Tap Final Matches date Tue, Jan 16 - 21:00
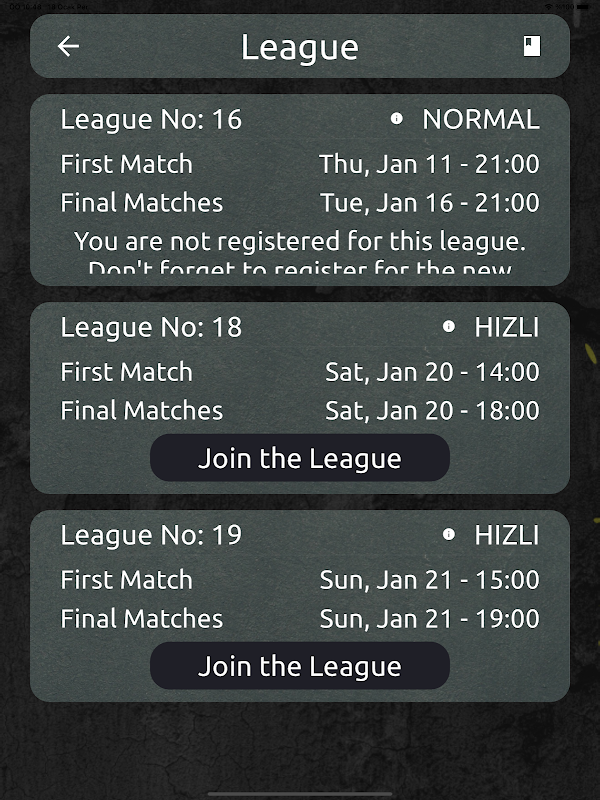This screenshot has height=800, width=600. tap(430, 203)
